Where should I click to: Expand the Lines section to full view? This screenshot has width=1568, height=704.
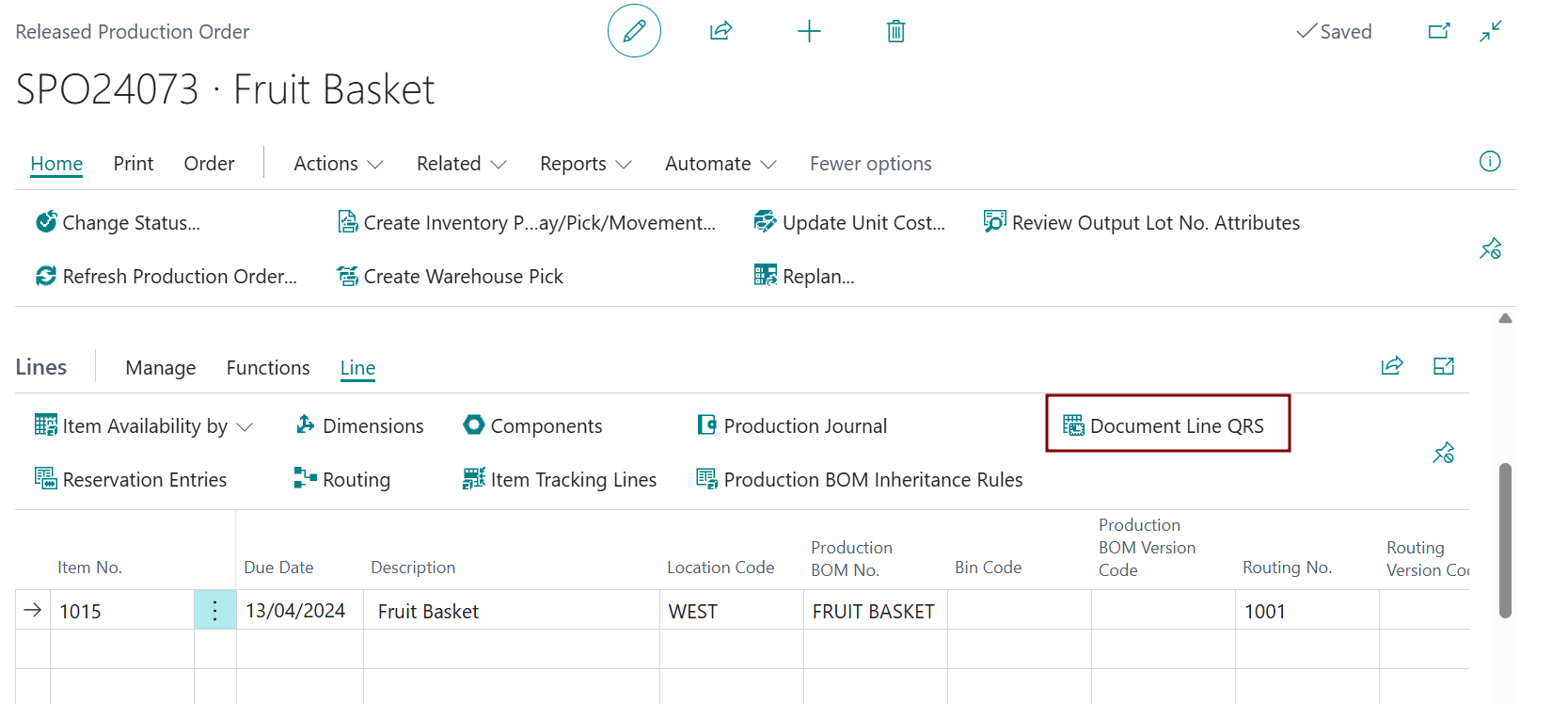[1444, 366]
